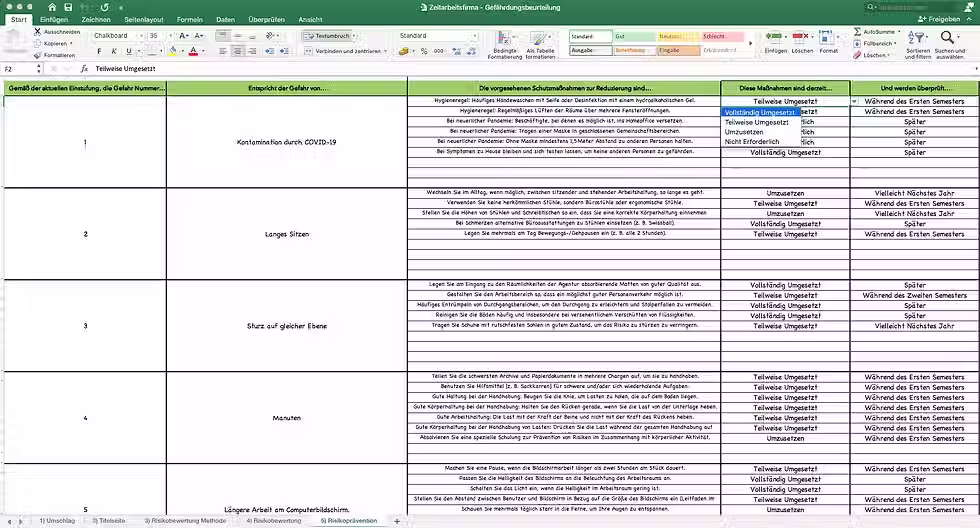This screenshot has width=980, height=528.
Task: Expand the cell styles gallery arrow
Action: 751,44
